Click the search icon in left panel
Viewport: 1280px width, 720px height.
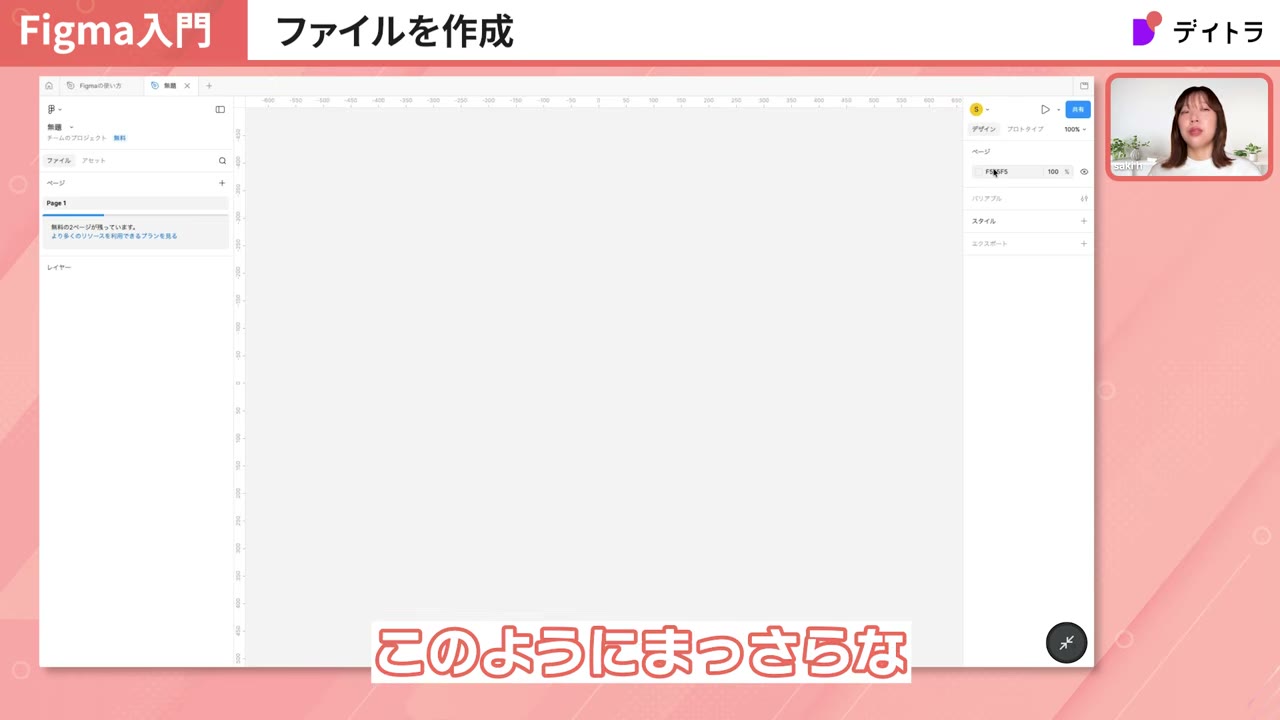[222, 160]
